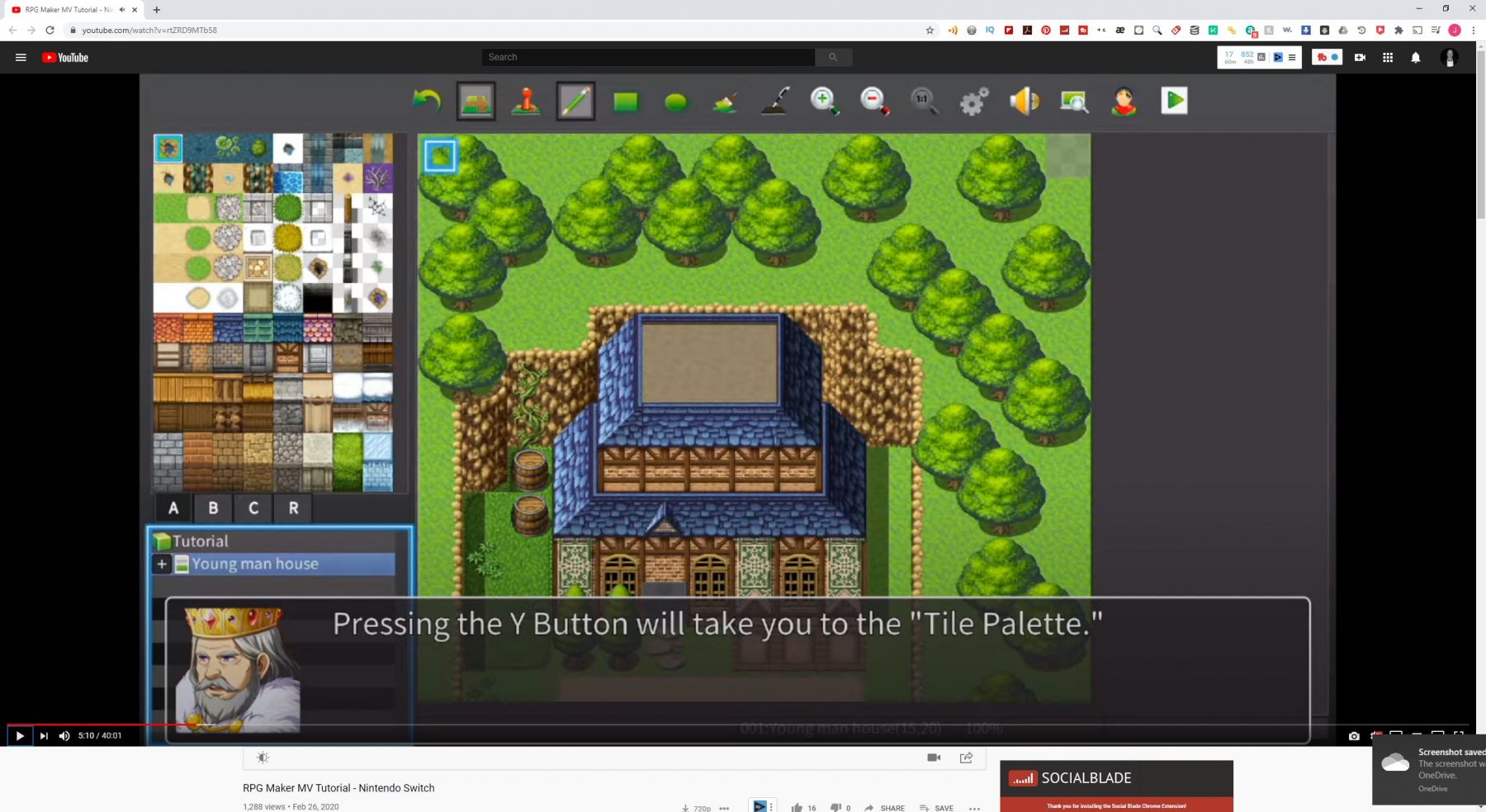This screenshot has width=1486, height=812.
Task: Switch to tile palette tab R
Action: tap(293, 508)
